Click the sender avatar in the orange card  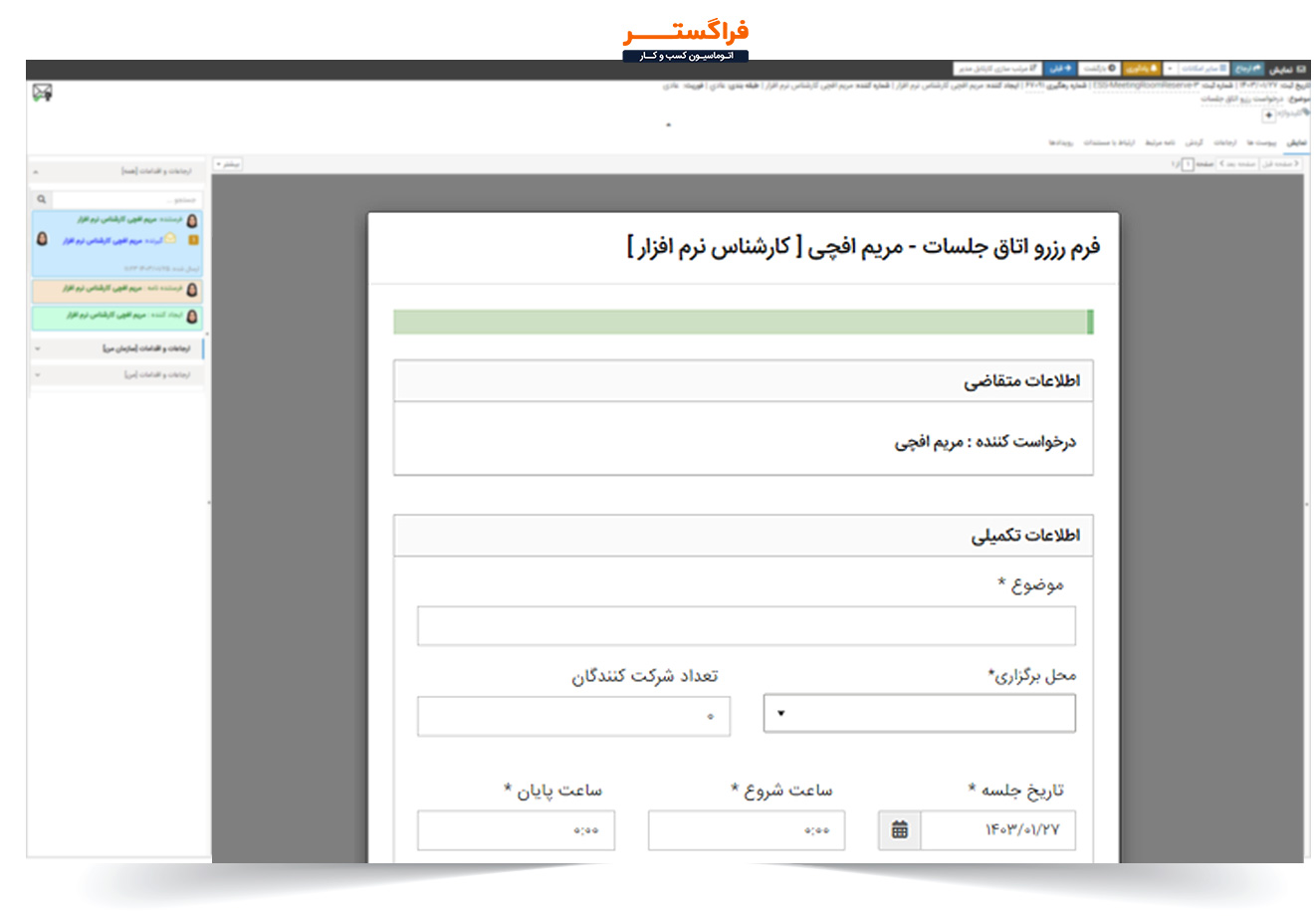(x=192, y=289)
